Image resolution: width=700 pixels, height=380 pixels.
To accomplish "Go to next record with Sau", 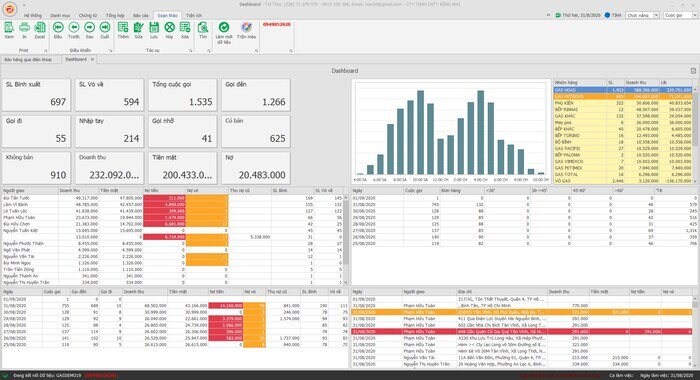I will 89,30.
